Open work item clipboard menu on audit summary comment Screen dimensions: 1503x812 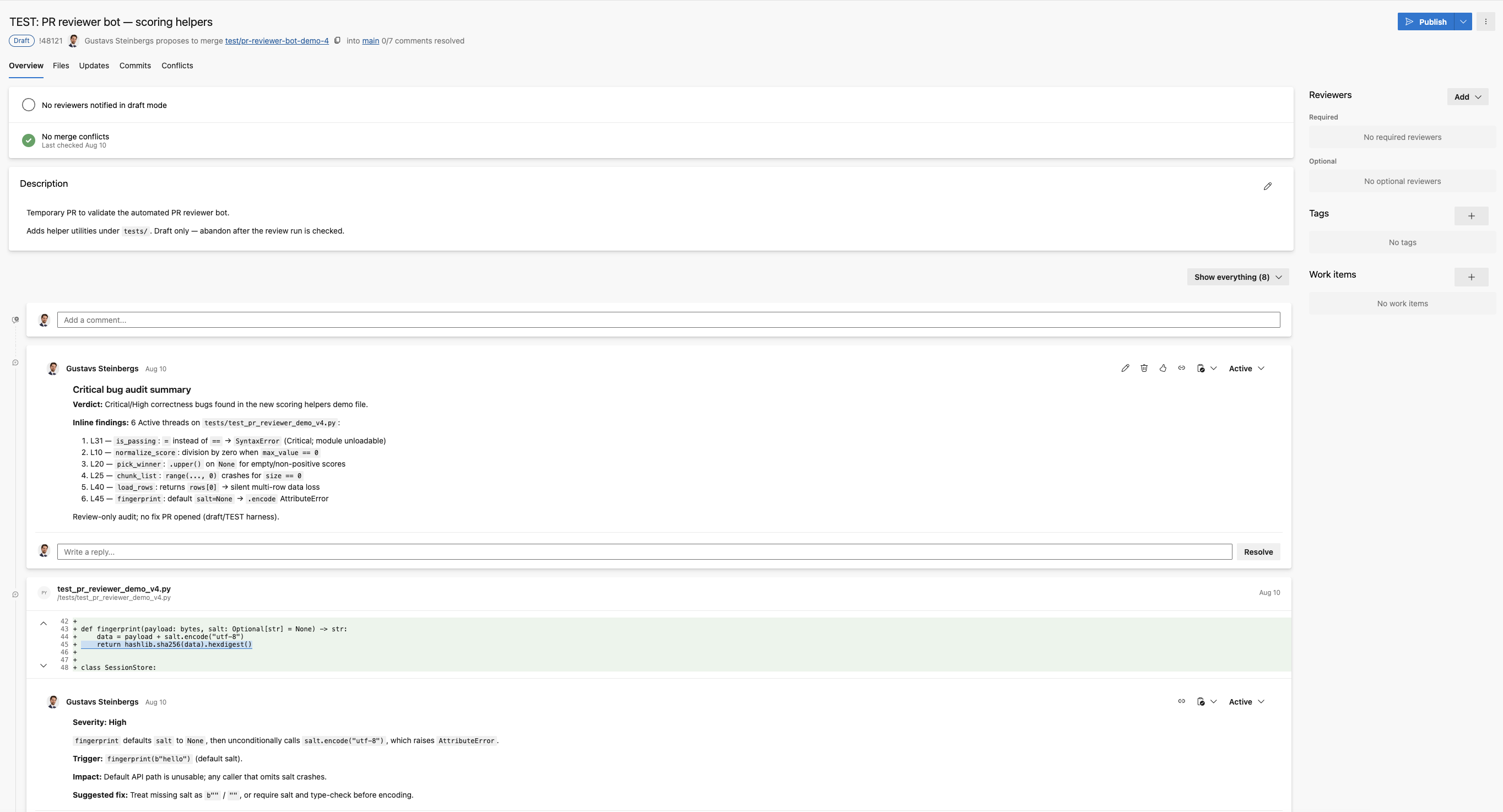click(x=1206, y=368)
